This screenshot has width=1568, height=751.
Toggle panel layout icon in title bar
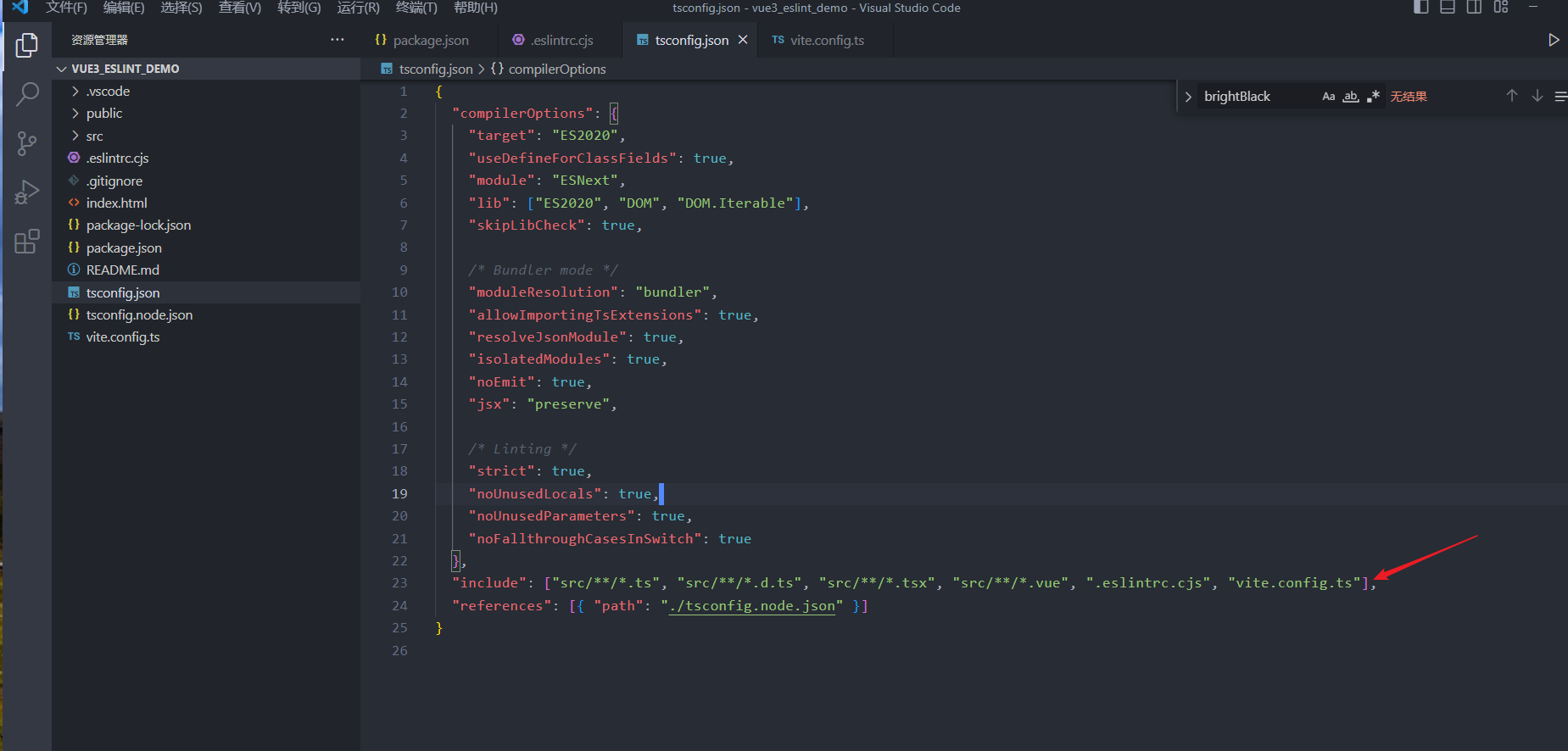tap(1448, 7)
